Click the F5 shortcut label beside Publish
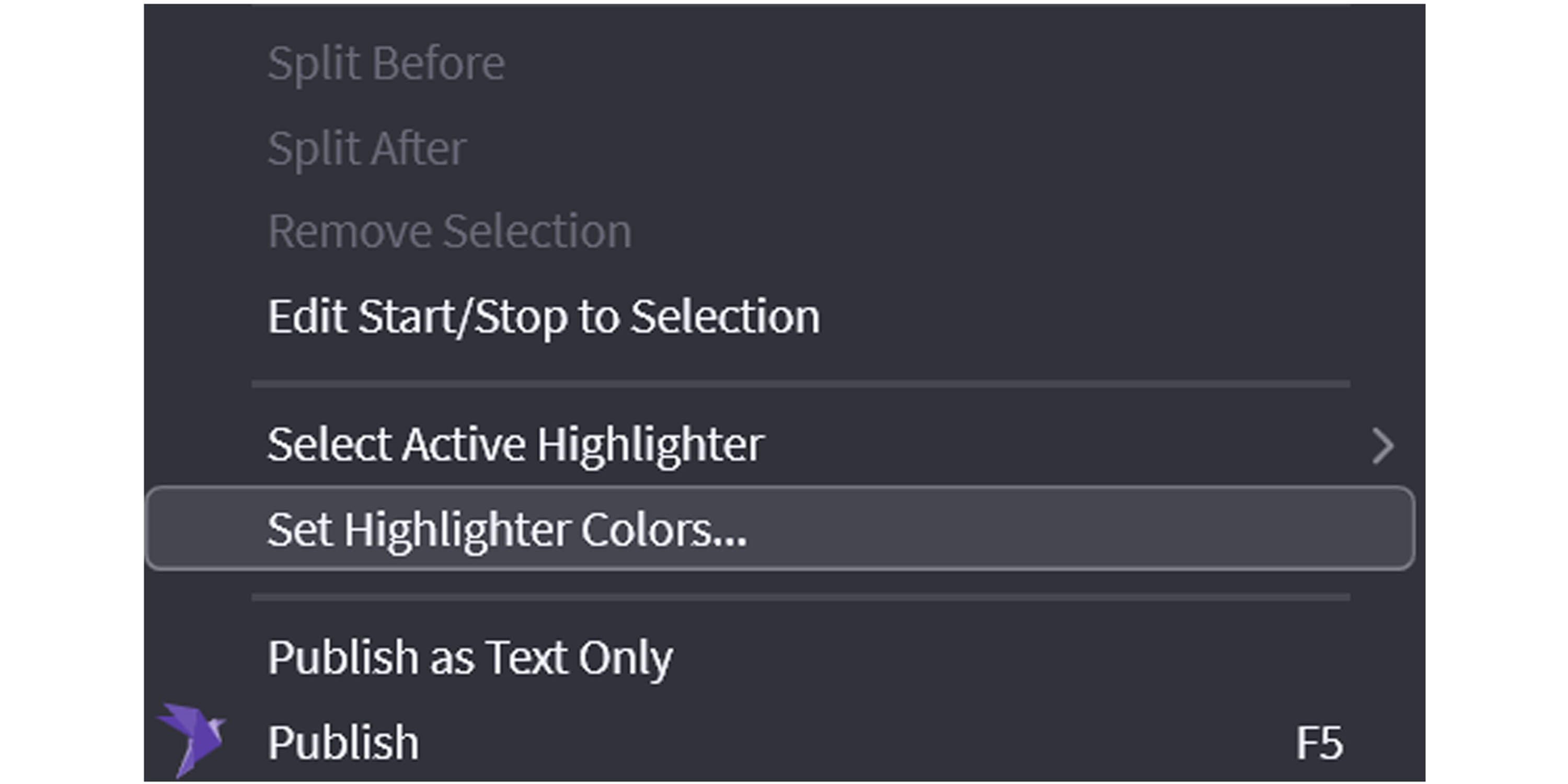Screen dimensions: 1568x784 pyautogui.click(x=1319, y=743)
